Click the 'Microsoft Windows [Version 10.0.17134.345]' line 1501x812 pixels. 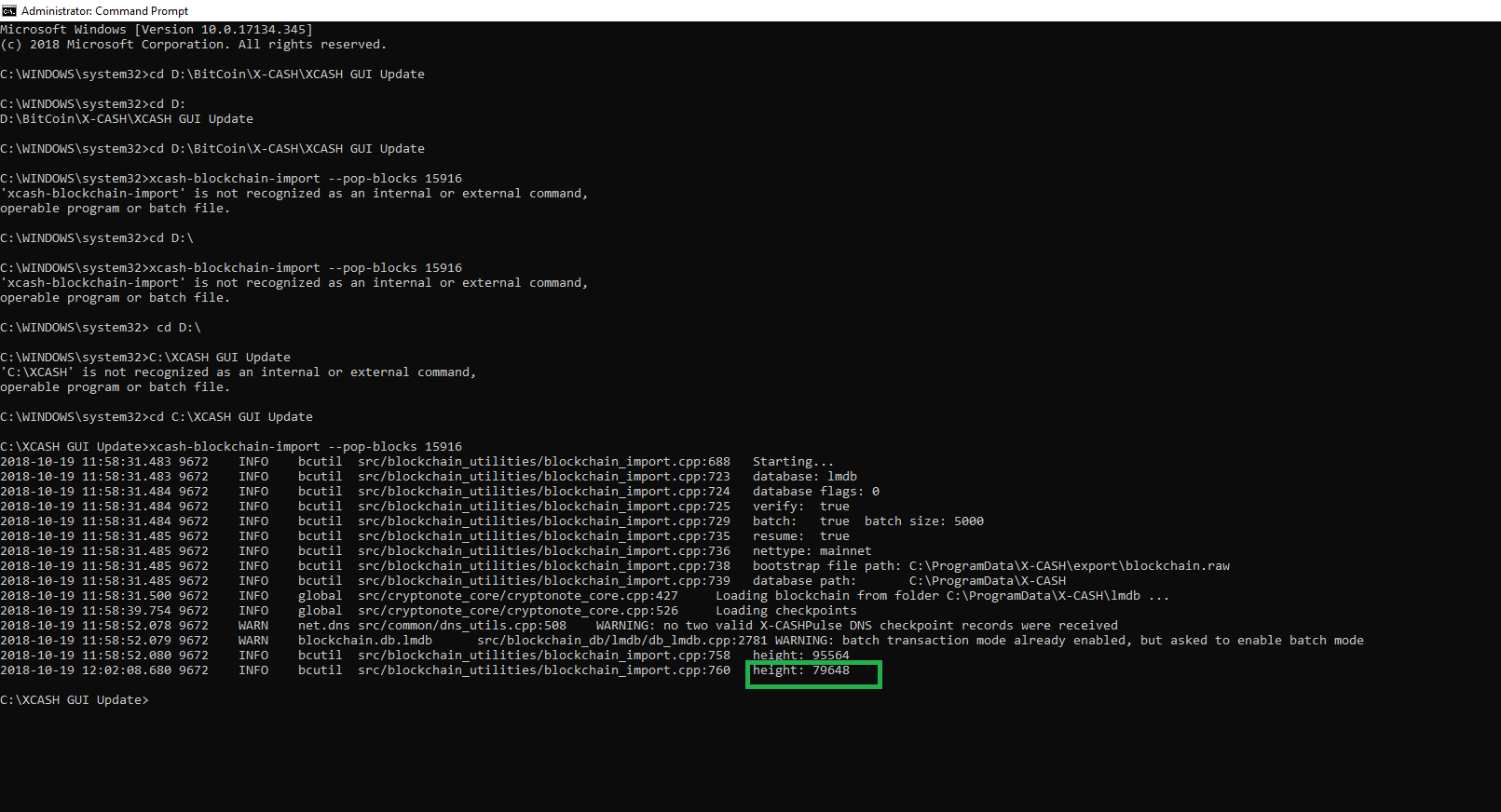[157, 30]
